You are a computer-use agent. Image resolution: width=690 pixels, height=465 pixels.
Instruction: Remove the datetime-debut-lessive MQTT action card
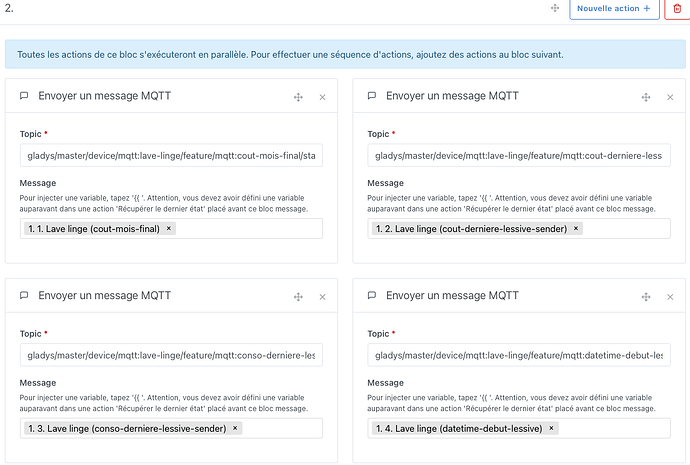[x=670, y=297]
